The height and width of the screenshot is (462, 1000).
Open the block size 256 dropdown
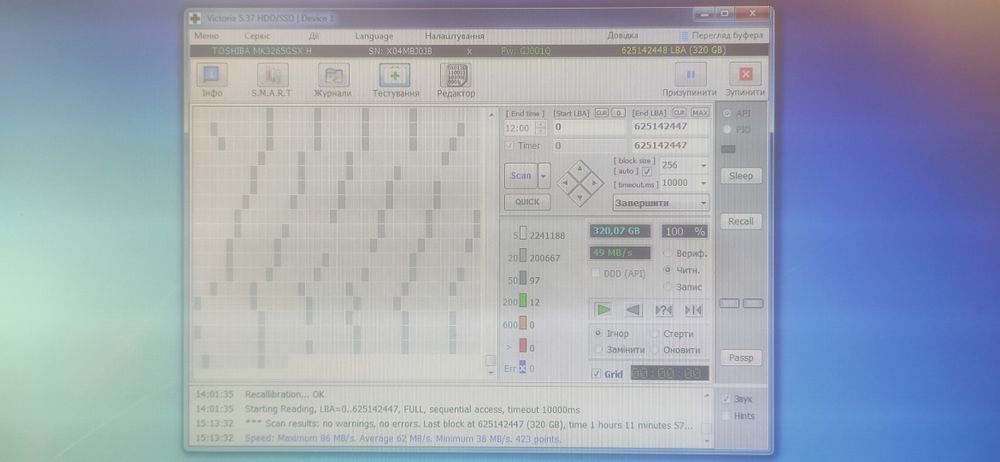[703, 165]
